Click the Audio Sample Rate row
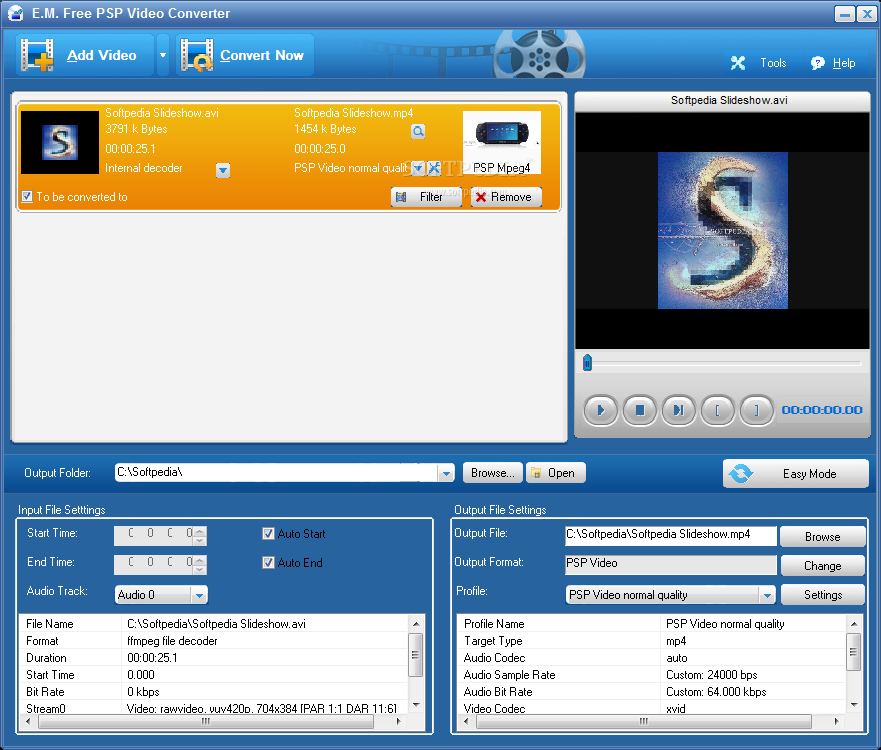 coord(652,675)
